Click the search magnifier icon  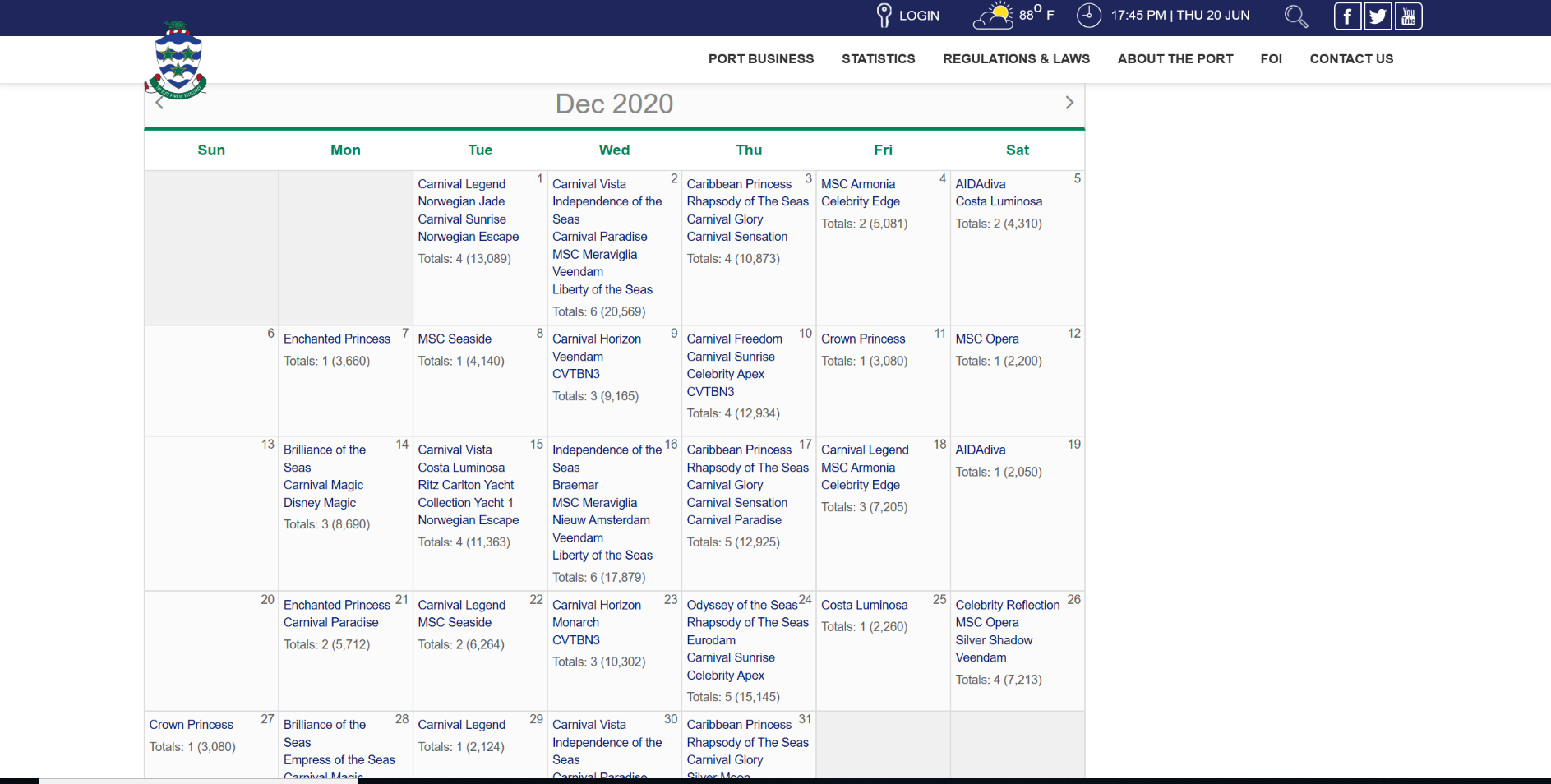pyautogui.click(x=1296, y=16)
